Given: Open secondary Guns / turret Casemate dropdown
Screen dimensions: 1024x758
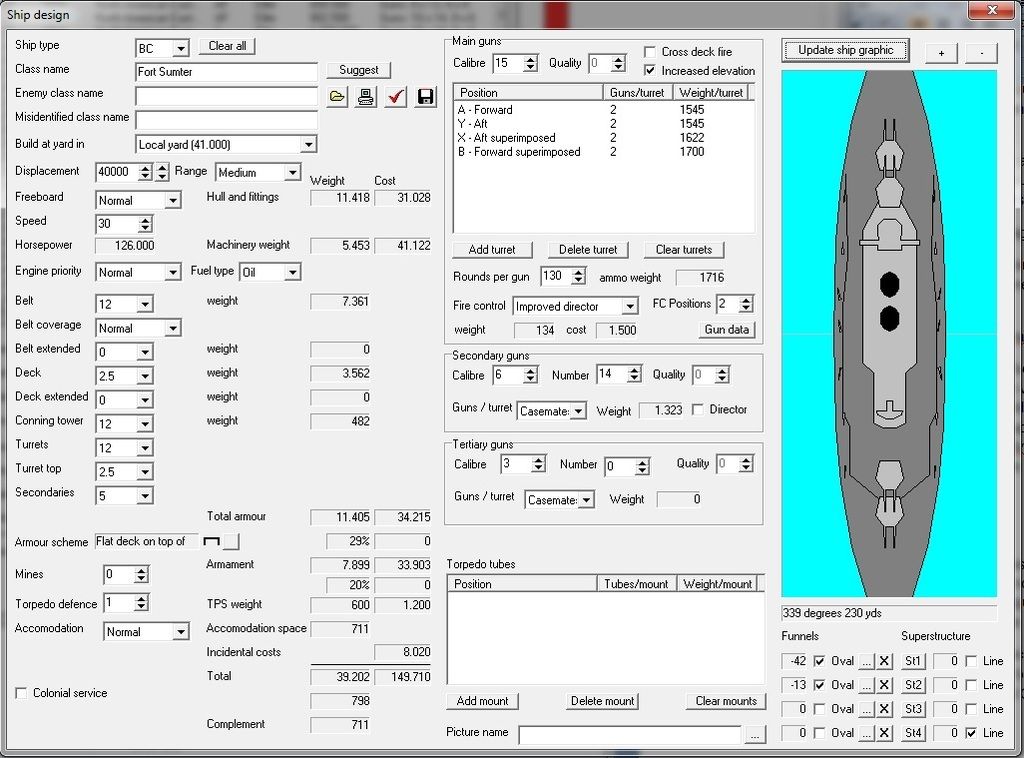Looking at the screenshot, I should [578, 411].
